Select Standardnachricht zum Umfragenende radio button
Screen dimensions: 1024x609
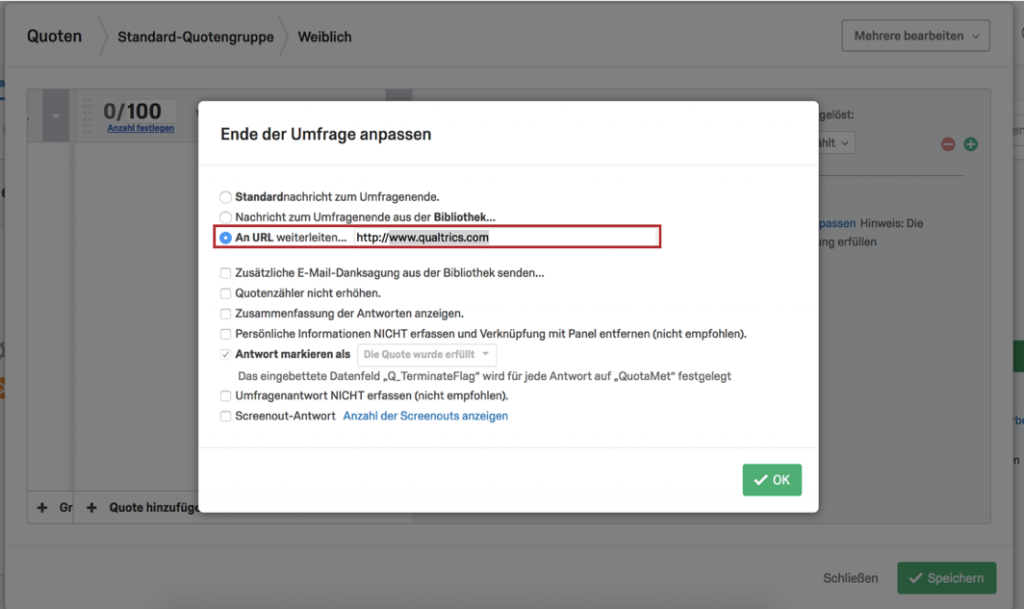225,196
